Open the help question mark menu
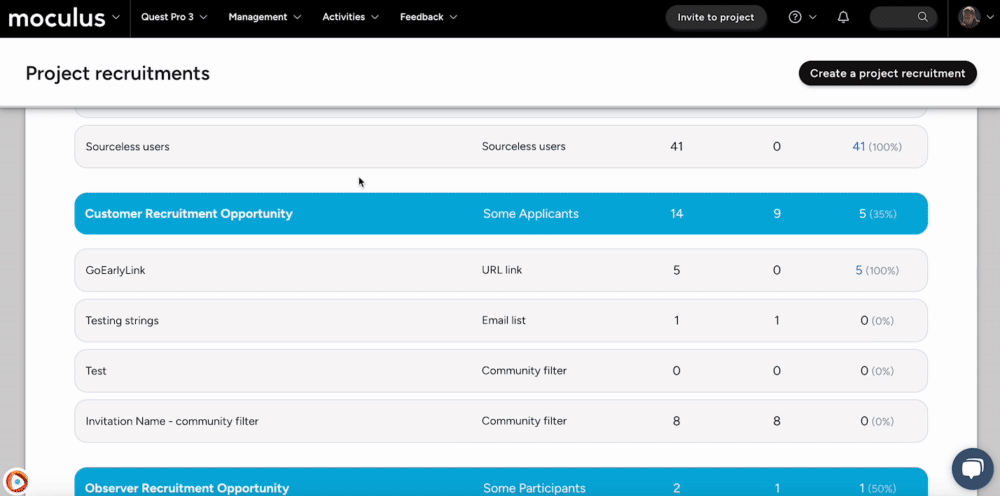 [x=795, y=17]
